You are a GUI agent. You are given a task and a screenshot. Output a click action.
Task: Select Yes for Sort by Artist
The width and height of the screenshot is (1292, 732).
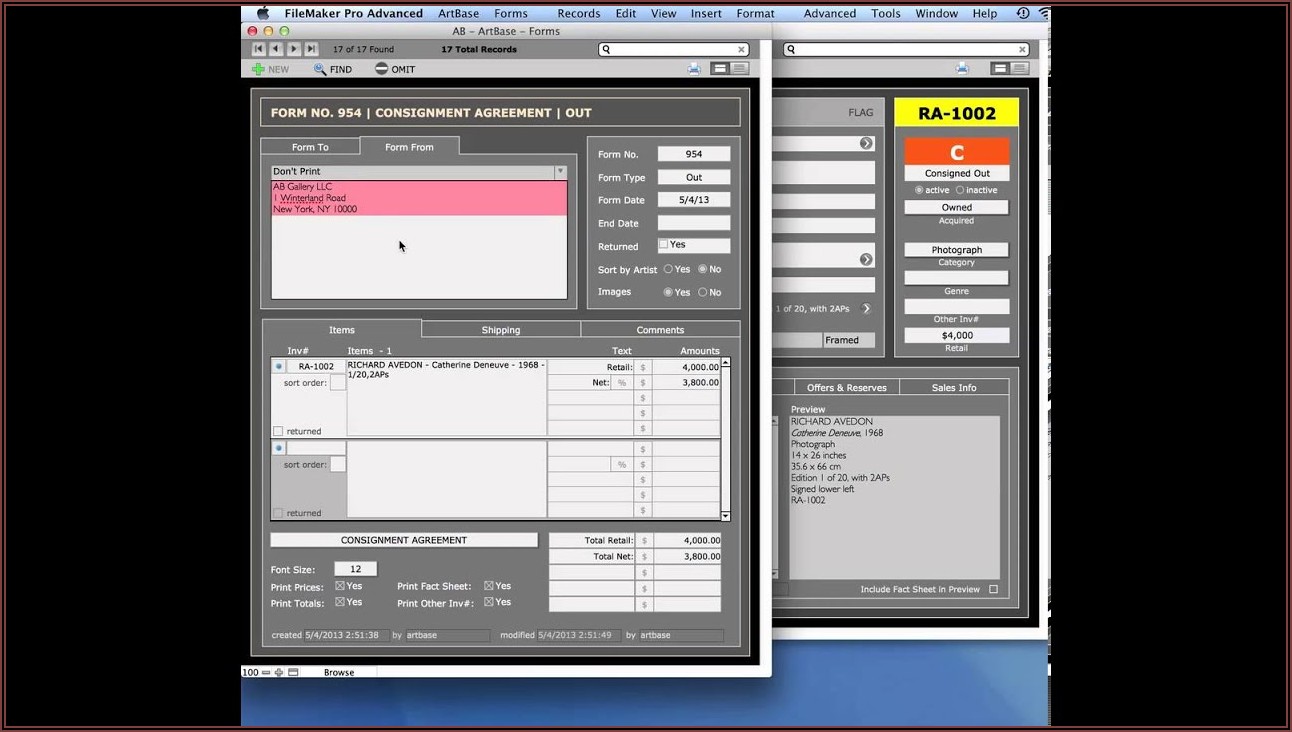pos(668,269)
